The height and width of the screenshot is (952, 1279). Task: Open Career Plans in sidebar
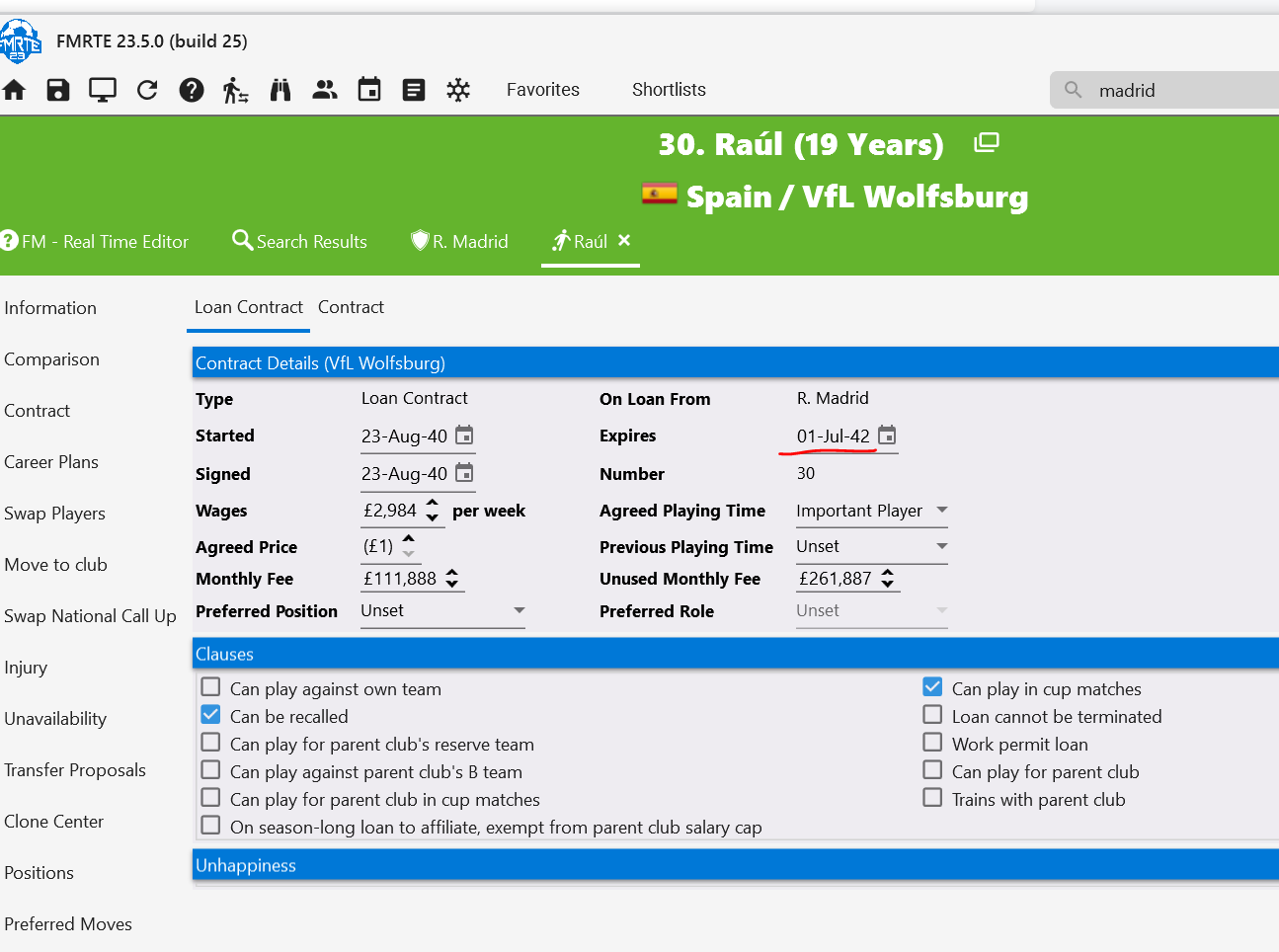[51, 462]
